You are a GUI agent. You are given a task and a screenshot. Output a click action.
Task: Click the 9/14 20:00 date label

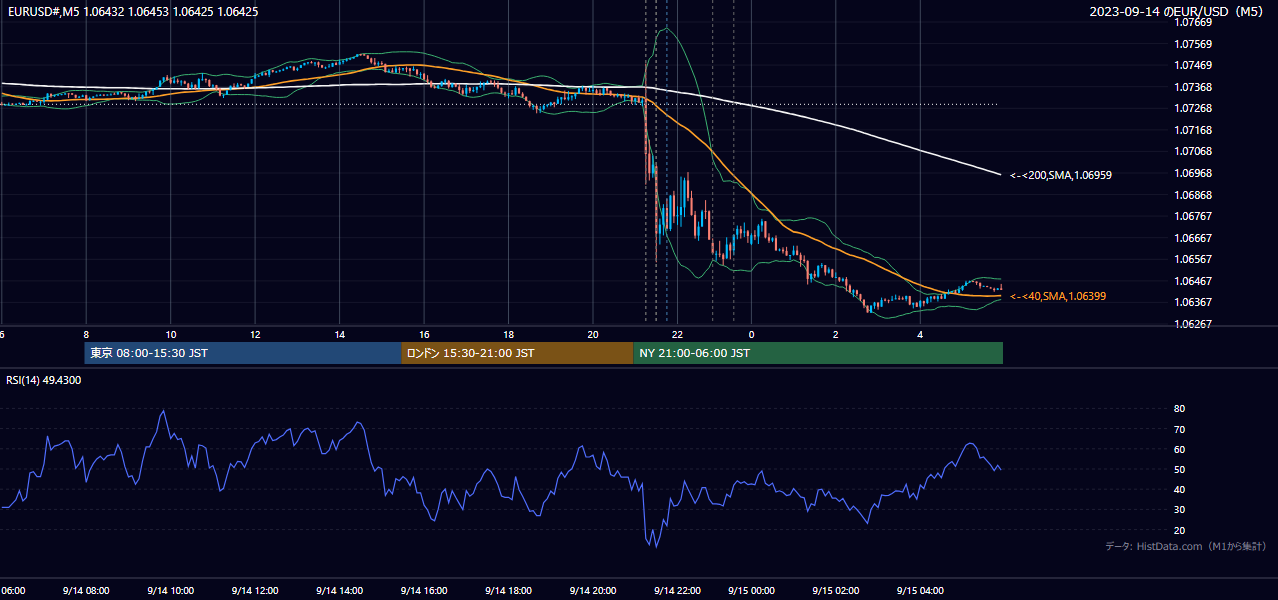[592, 590]
